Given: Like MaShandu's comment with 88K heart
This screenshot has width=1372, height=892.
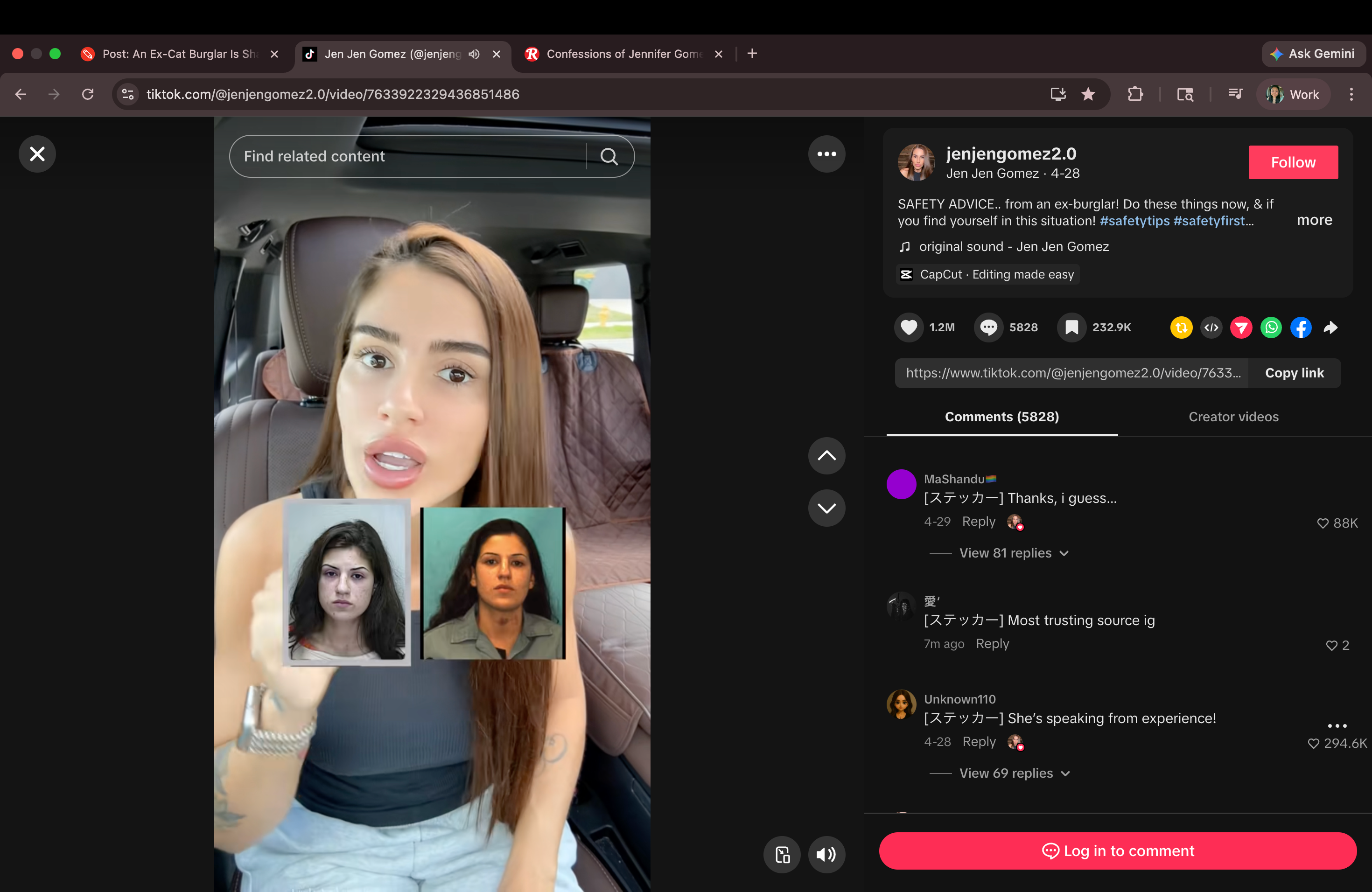Looking at the screenshot, I should click(1323, 523).
